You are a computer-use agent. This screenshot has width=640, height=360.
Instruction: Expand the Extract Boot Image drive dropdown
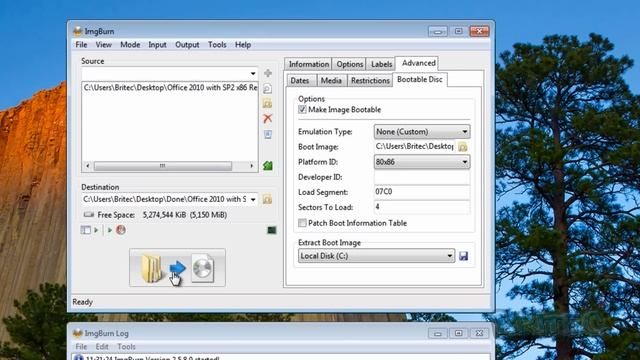click(376, 256)
